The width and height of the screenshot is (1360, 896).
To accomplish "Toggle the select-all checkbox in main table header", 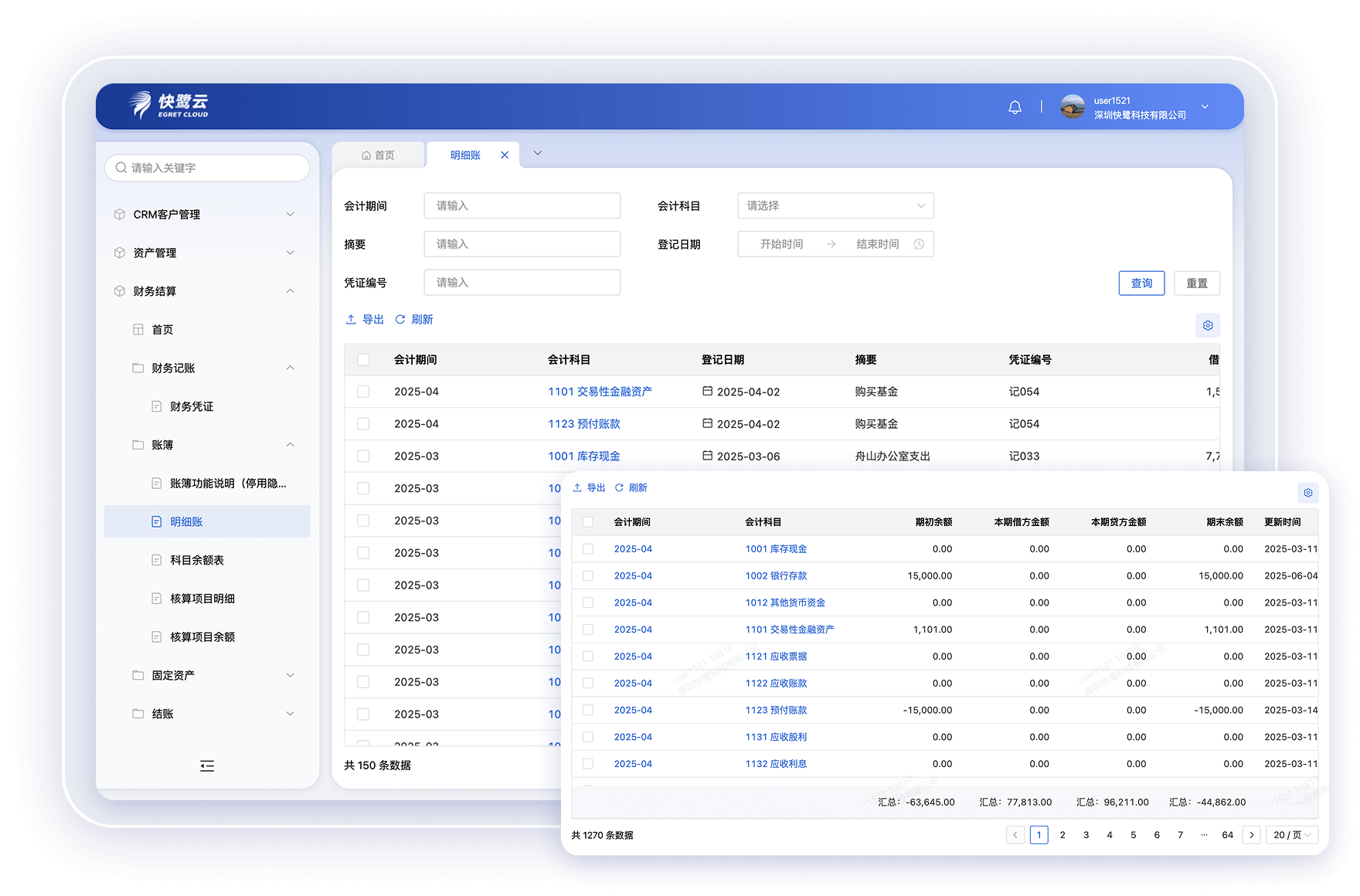I will coord(363,360).
